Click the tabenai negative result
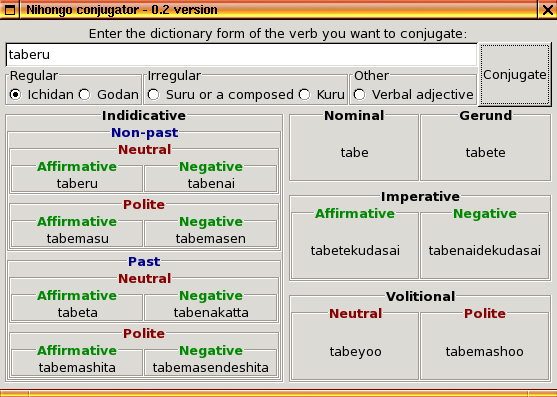This screenshot has height=397, width=557. pyautogui.click(x=211, y=184)
